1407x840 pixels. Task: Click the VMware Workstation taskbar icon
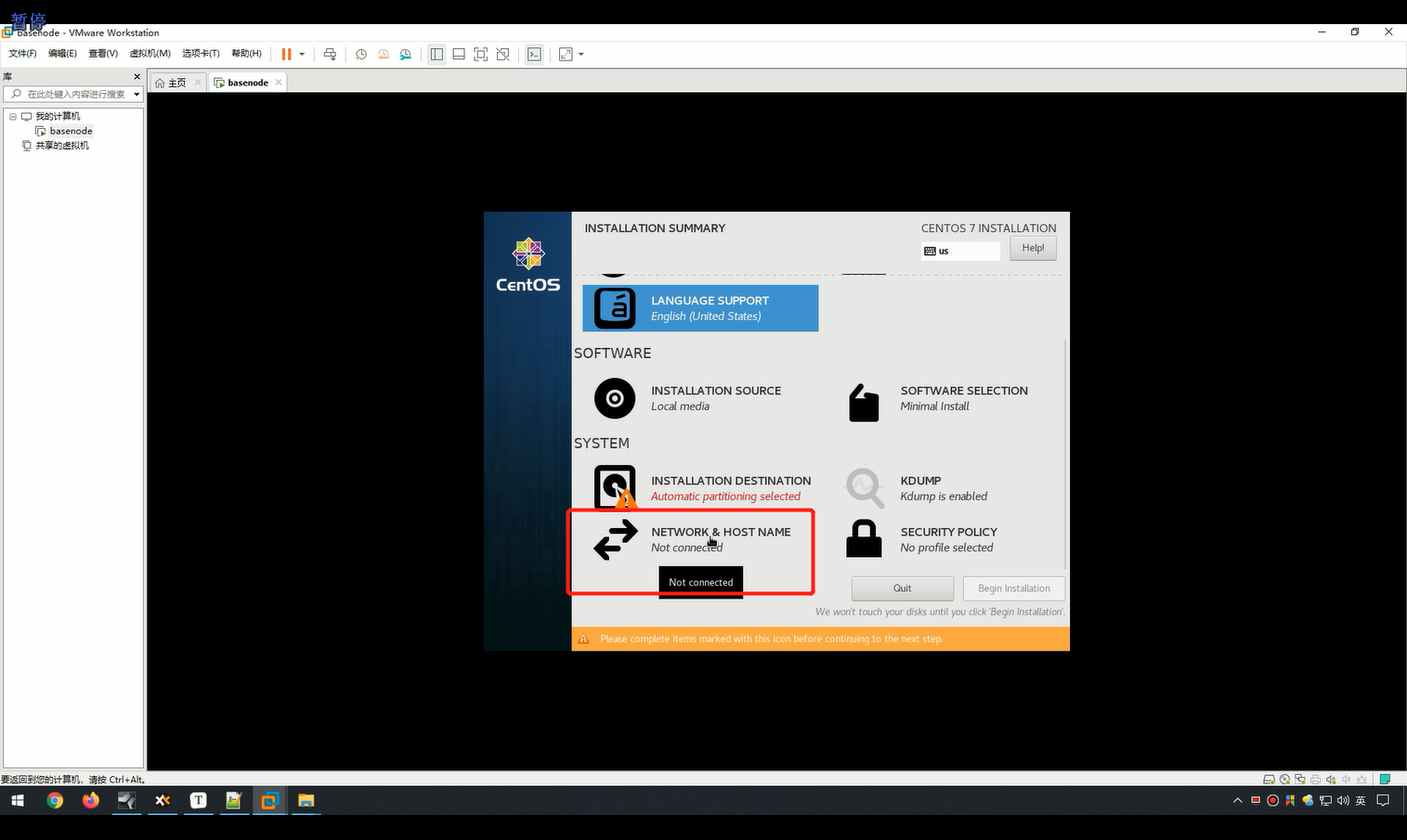pyautogui.click(x=269, y=800)
